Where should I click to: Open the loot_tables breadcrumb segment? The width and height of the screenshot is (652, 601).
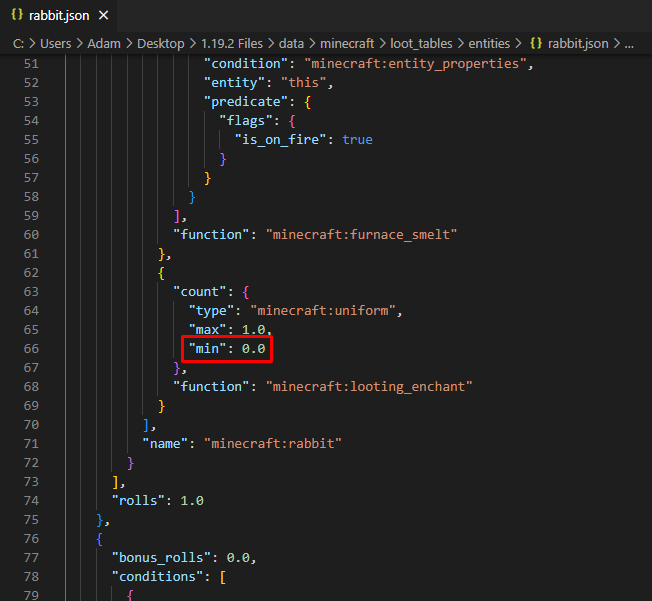tap(421, 43)
